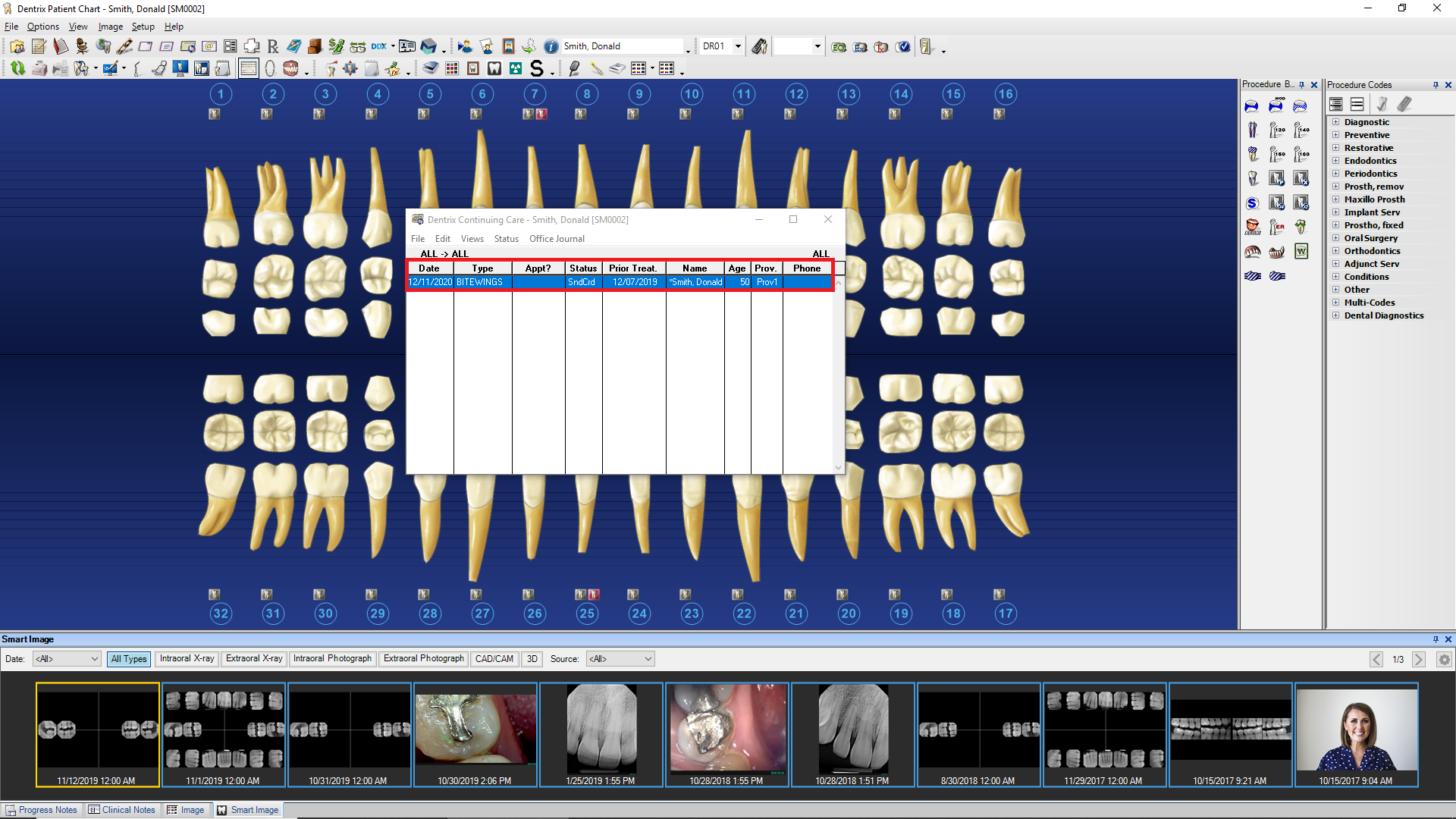Toggle the All Types image filter

(129, 659)
